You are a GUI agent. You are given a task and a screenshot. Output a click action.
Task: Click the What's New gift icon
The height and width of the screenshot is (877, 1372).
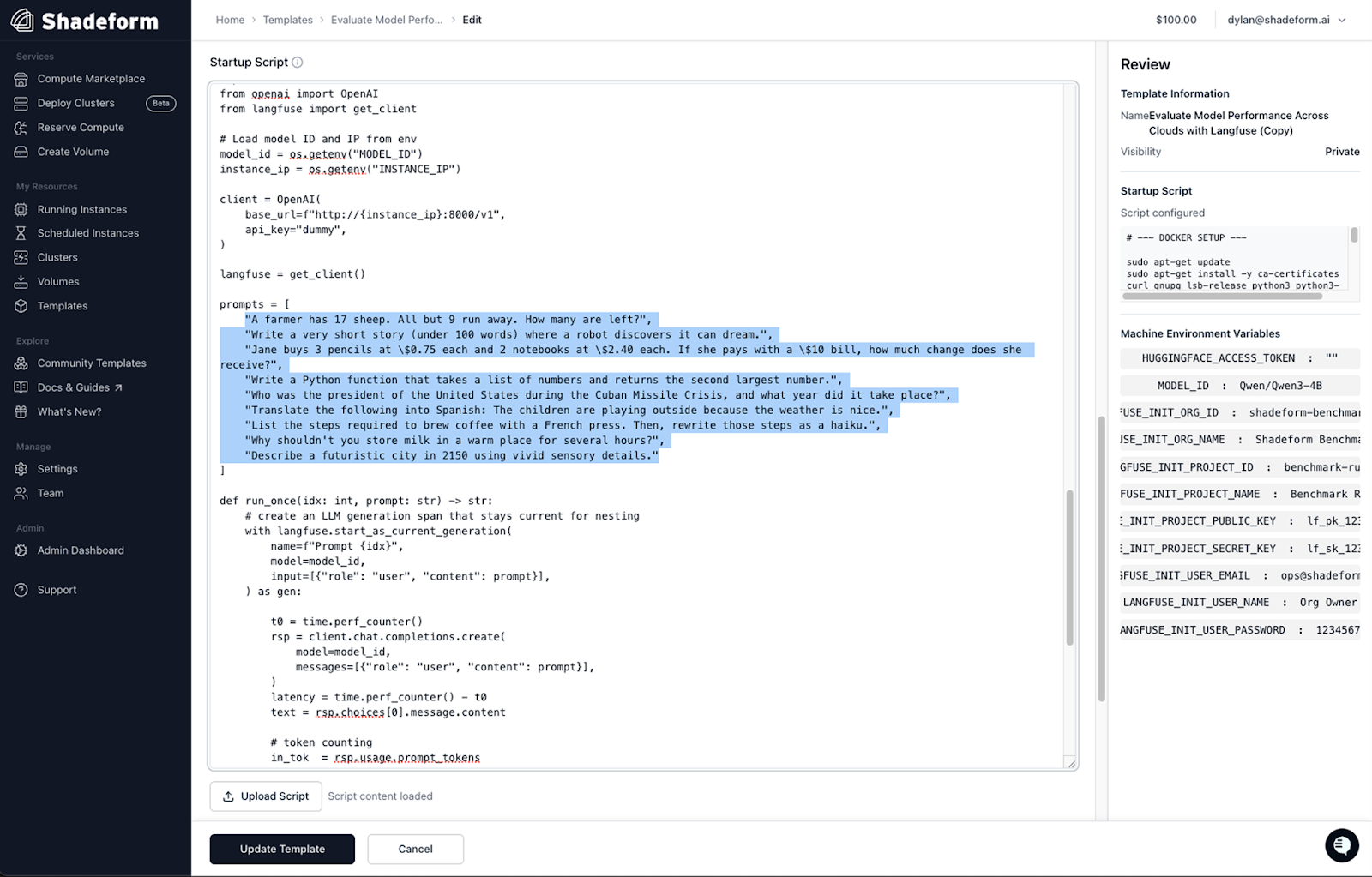pos(21,412)
